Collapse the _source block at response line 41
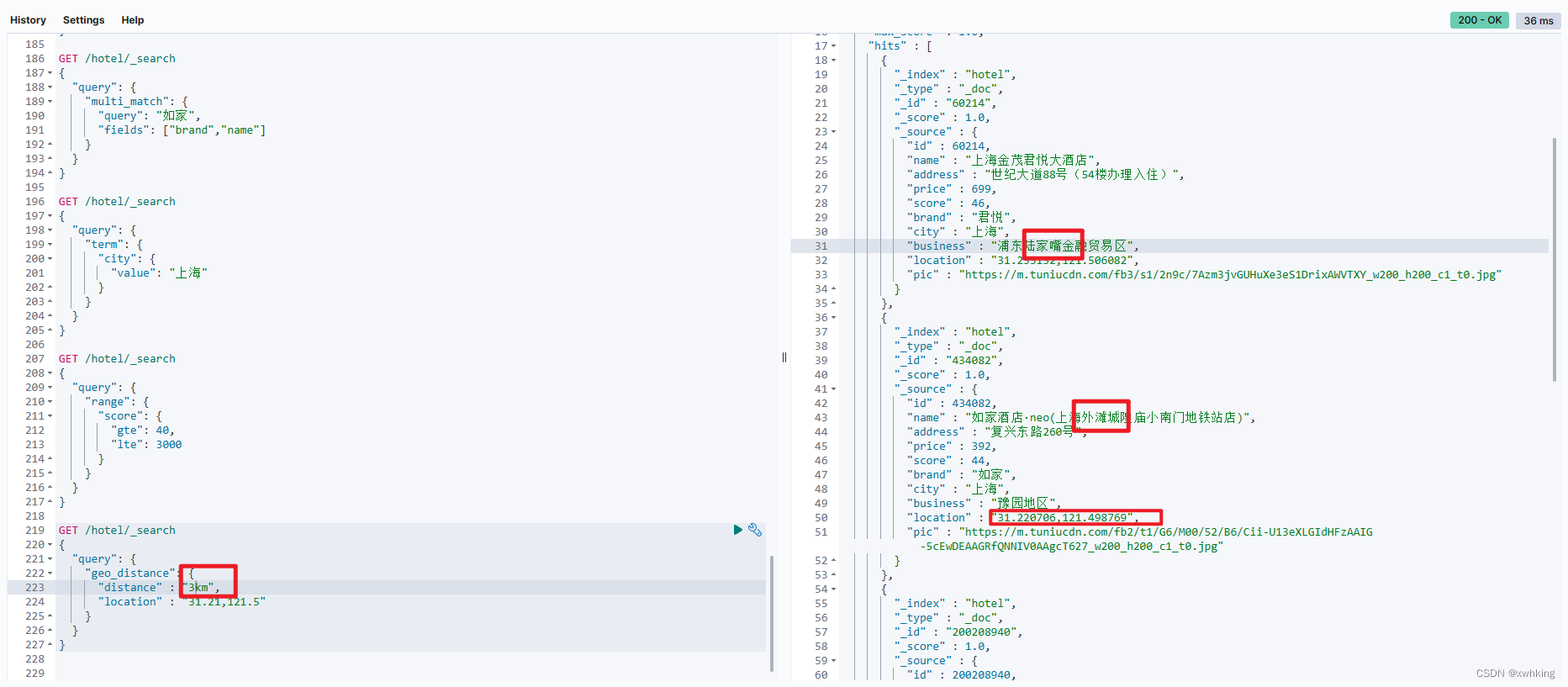The height and width of the screenshot is (687, 1568). point(833,389)
